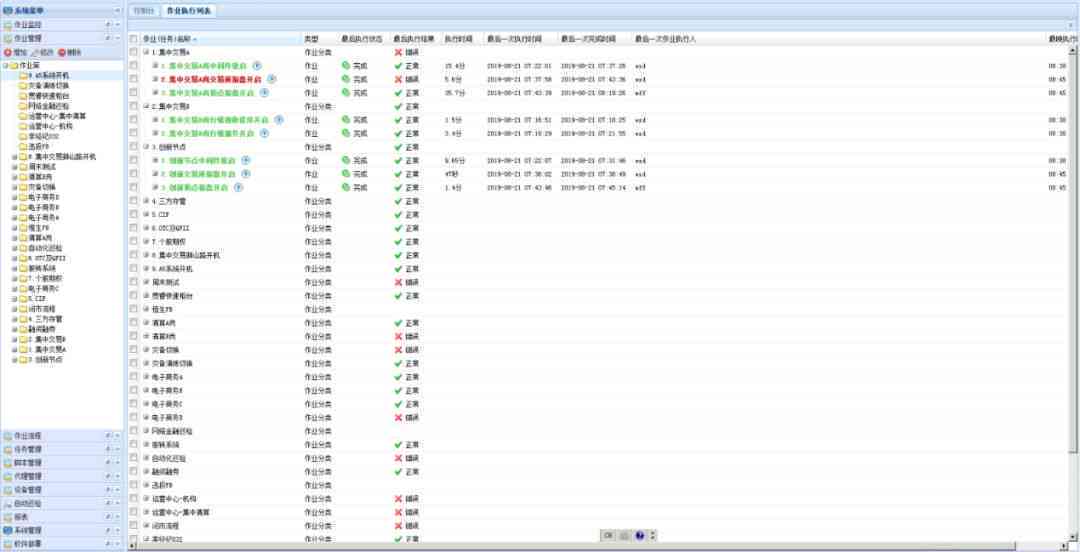The image size is (1080, 552).
Task: Click the pencil edit icon in sidebar toolbar
Action: (x=34, y=52)
